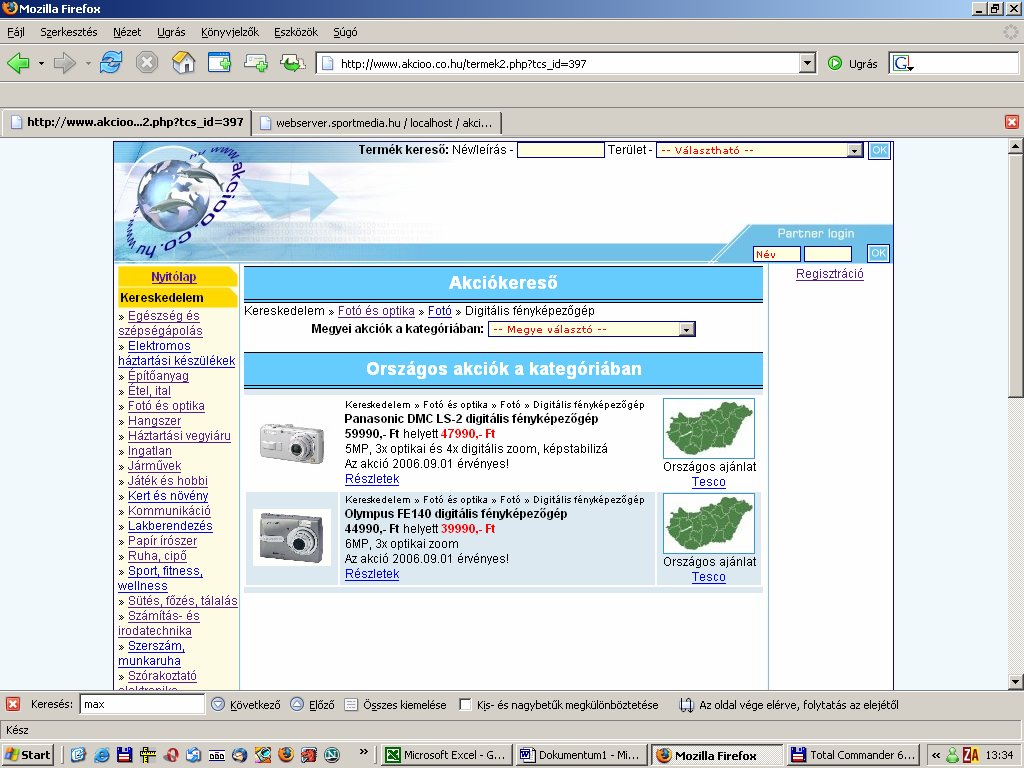
Task: Click the page vertical scrollbar thumb
Action: coord(1015,275)
